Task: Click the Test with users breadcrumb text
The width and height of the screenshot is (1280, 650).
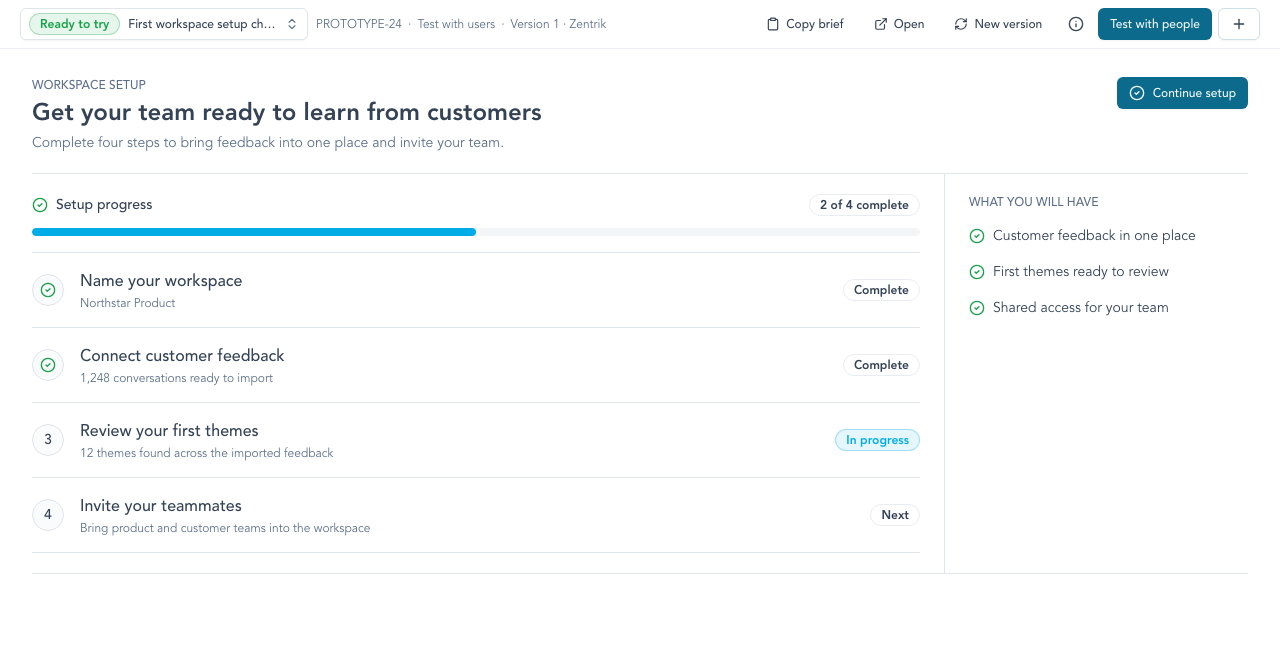Action: tap(456, 24)
